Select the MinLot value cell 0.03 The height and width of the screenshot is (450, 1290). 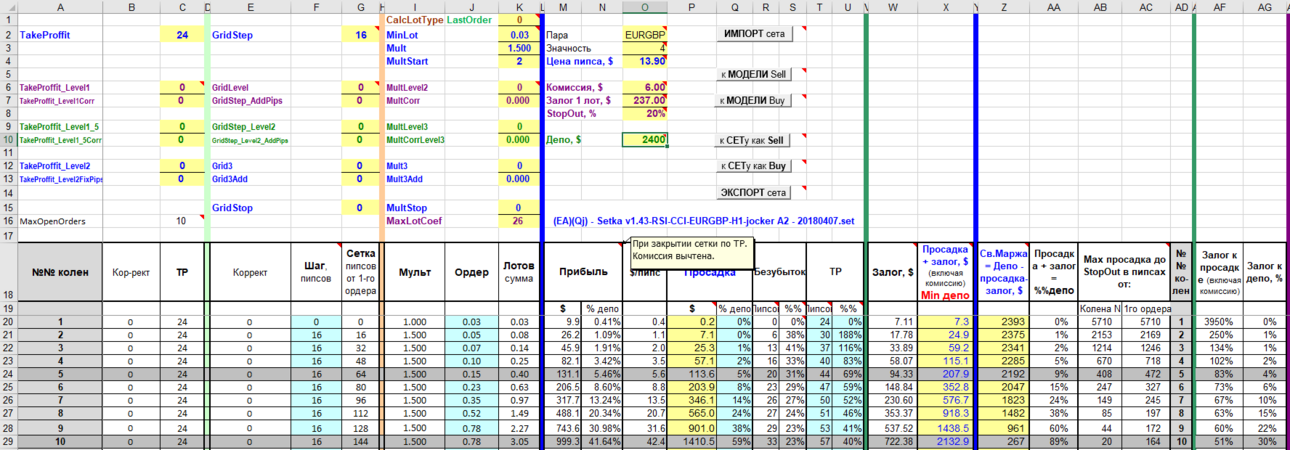(517, 34)
